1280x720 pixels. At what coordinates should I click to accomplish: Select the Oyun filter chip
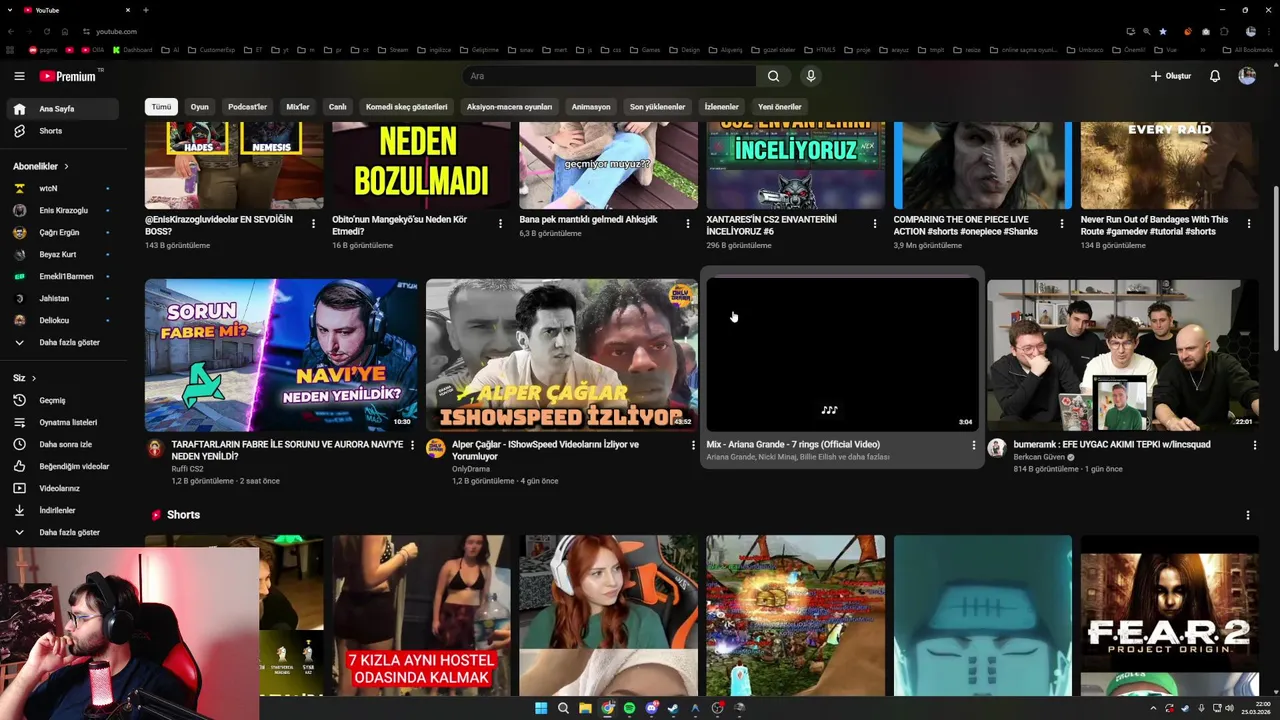tap(200, 107)
